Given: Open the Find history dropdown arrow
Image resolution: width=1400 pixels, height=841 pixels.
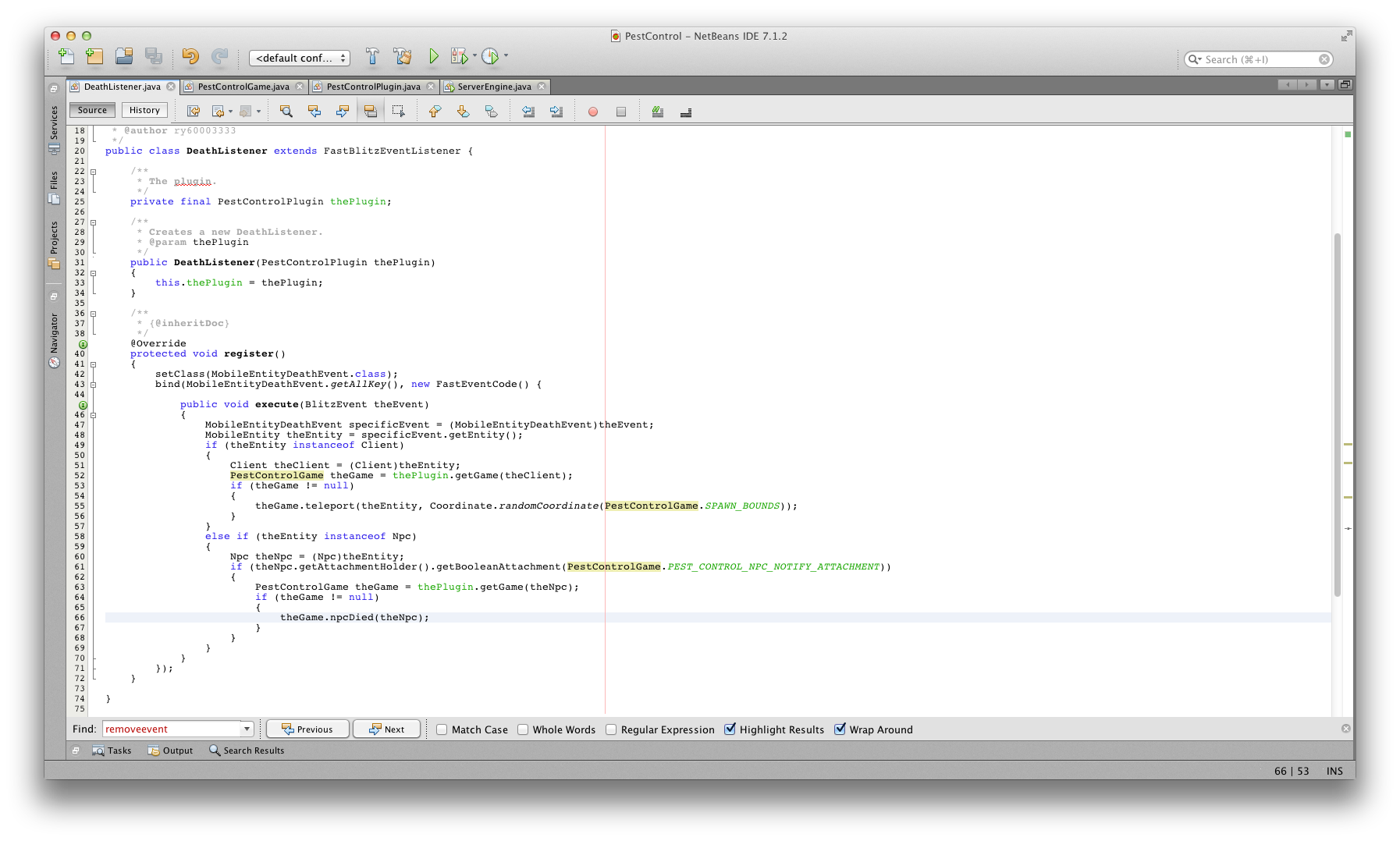Looking at the screenshot, I should point(247,729).
